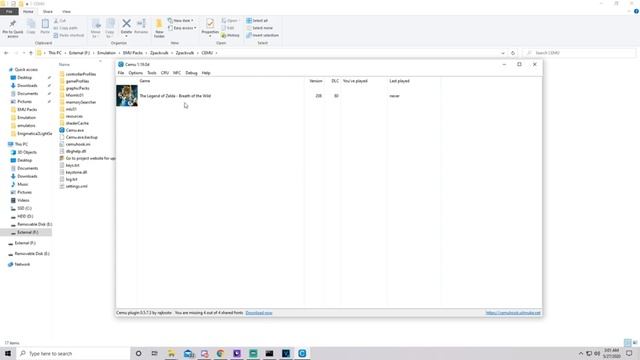Click the Up one level arrow in Explorer
Image resolution: width=640 pixels, height=360 pixels.
tap(31, 53)
